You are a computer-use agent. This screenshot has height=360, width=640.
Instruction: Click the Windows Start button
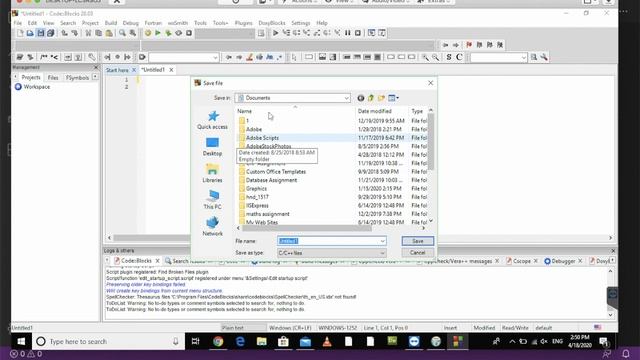[21, 341]
